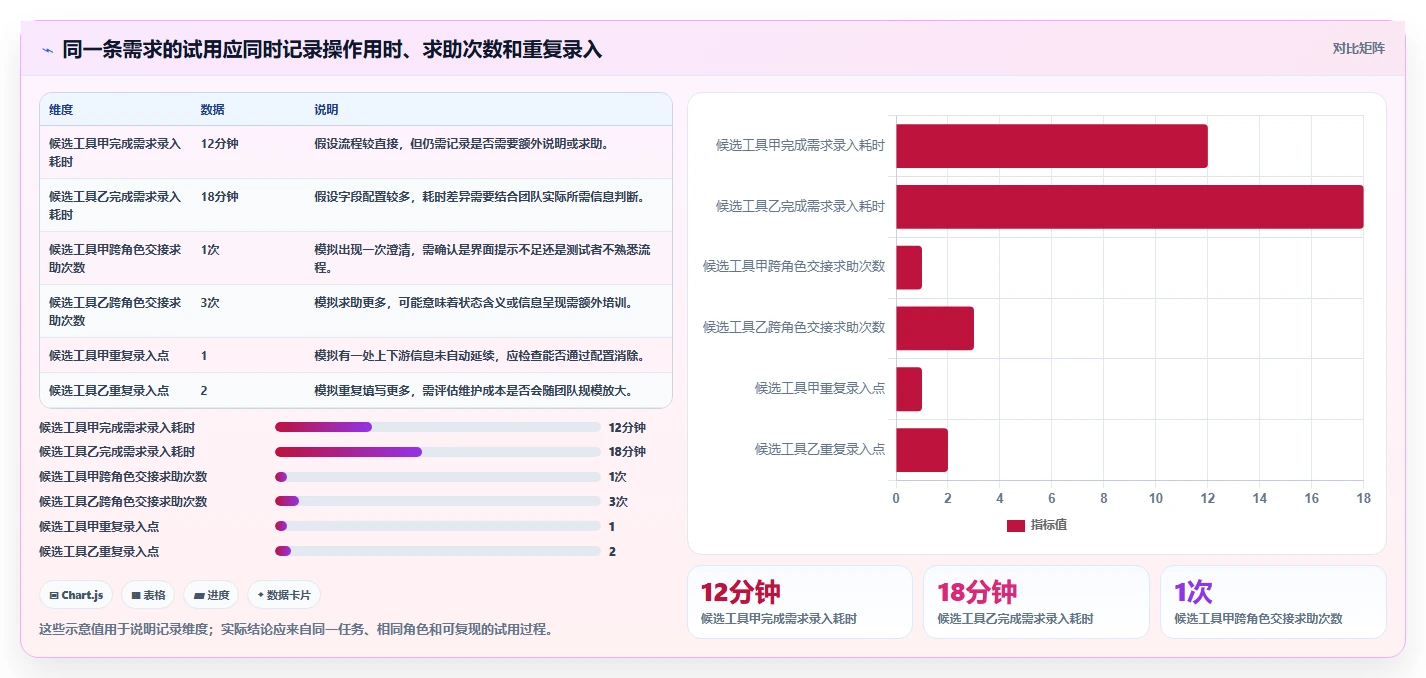Click progress bar for 候选工具甲重复录入点
This screenshot has width=1426, height=678.
(x=438, y=526)
